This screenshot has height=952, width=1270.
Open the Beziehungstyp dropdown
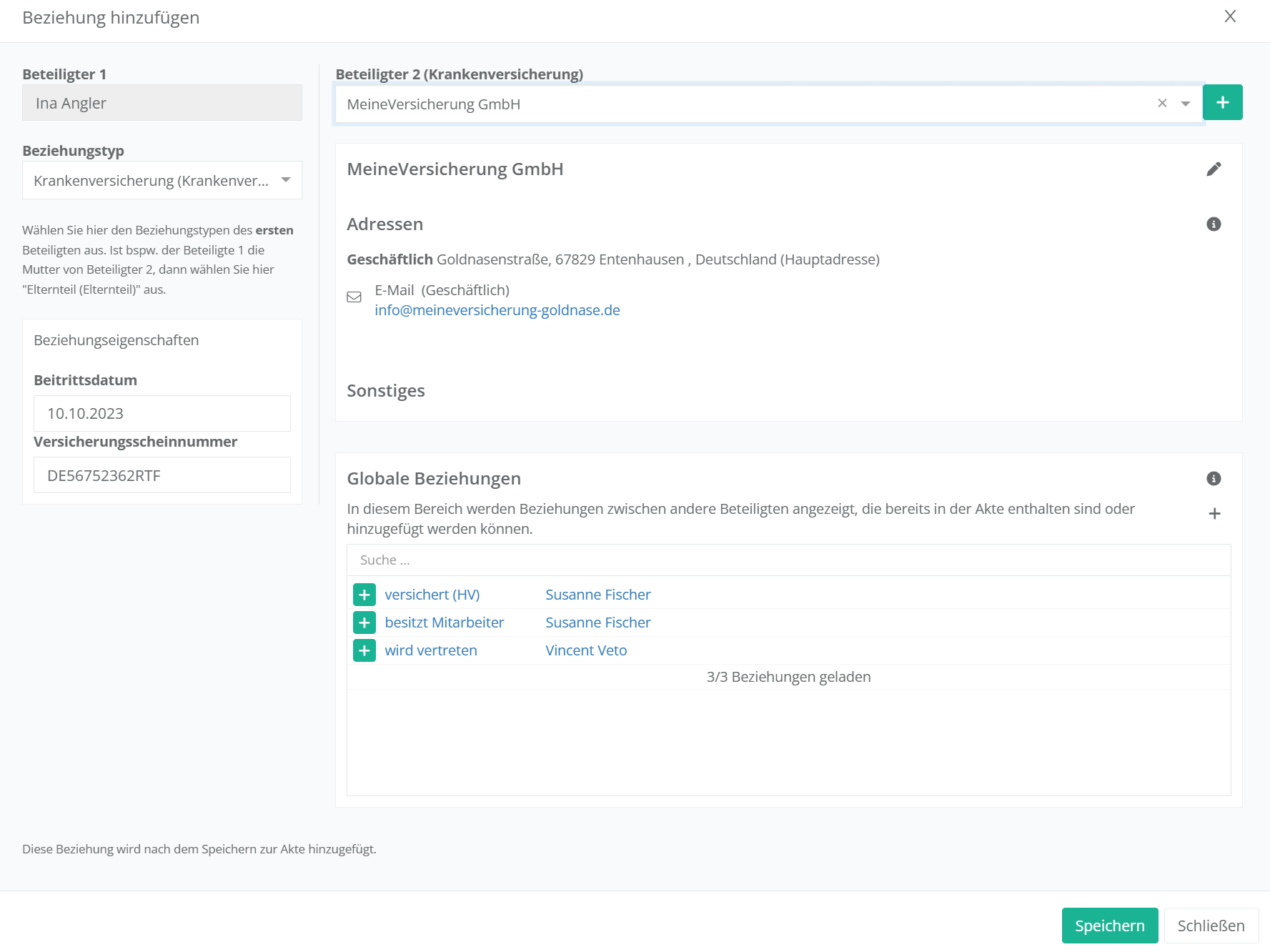tap(162, 180)
